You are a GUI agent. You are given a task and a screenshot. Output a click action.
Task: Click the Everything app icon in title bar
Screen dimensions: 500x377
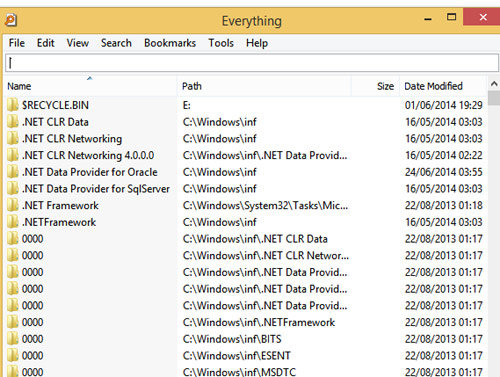(10, 20)
